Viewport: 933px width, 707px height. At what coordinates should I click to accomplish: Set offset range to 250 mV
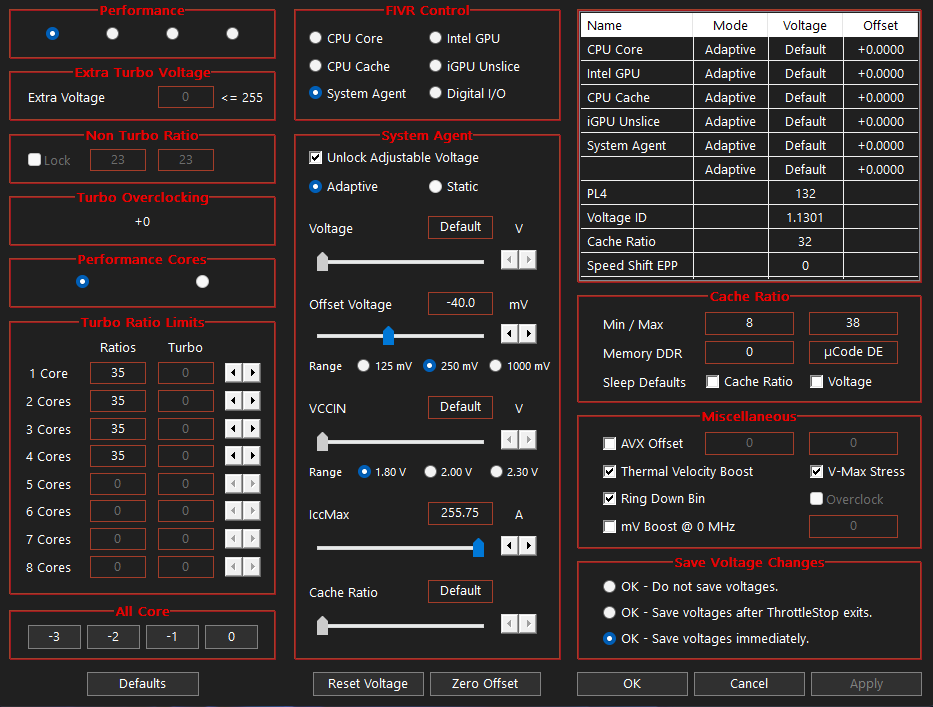click(429, 365)
